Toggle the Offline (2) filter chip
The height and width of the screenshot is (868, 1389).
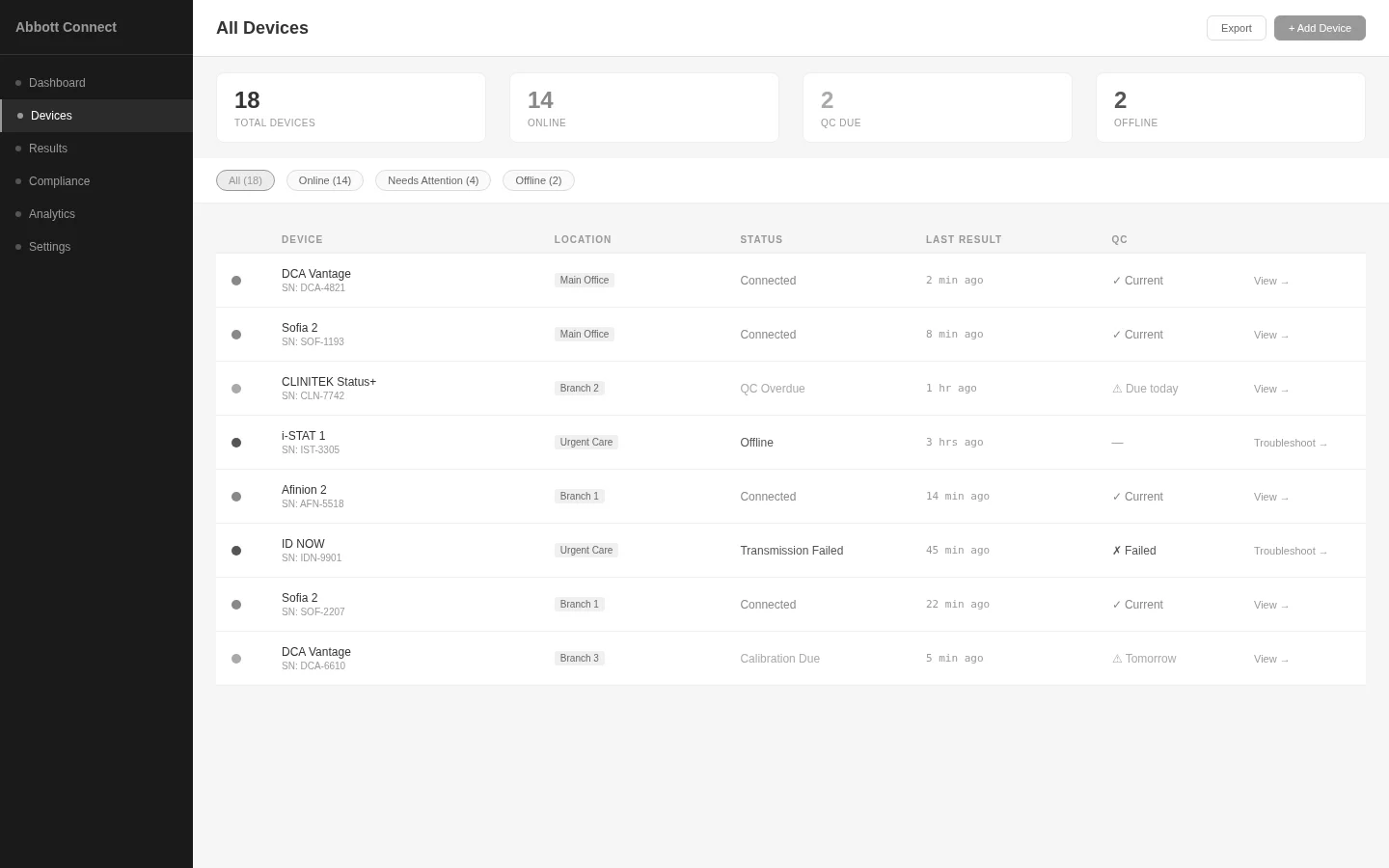(x=538, y=180)
